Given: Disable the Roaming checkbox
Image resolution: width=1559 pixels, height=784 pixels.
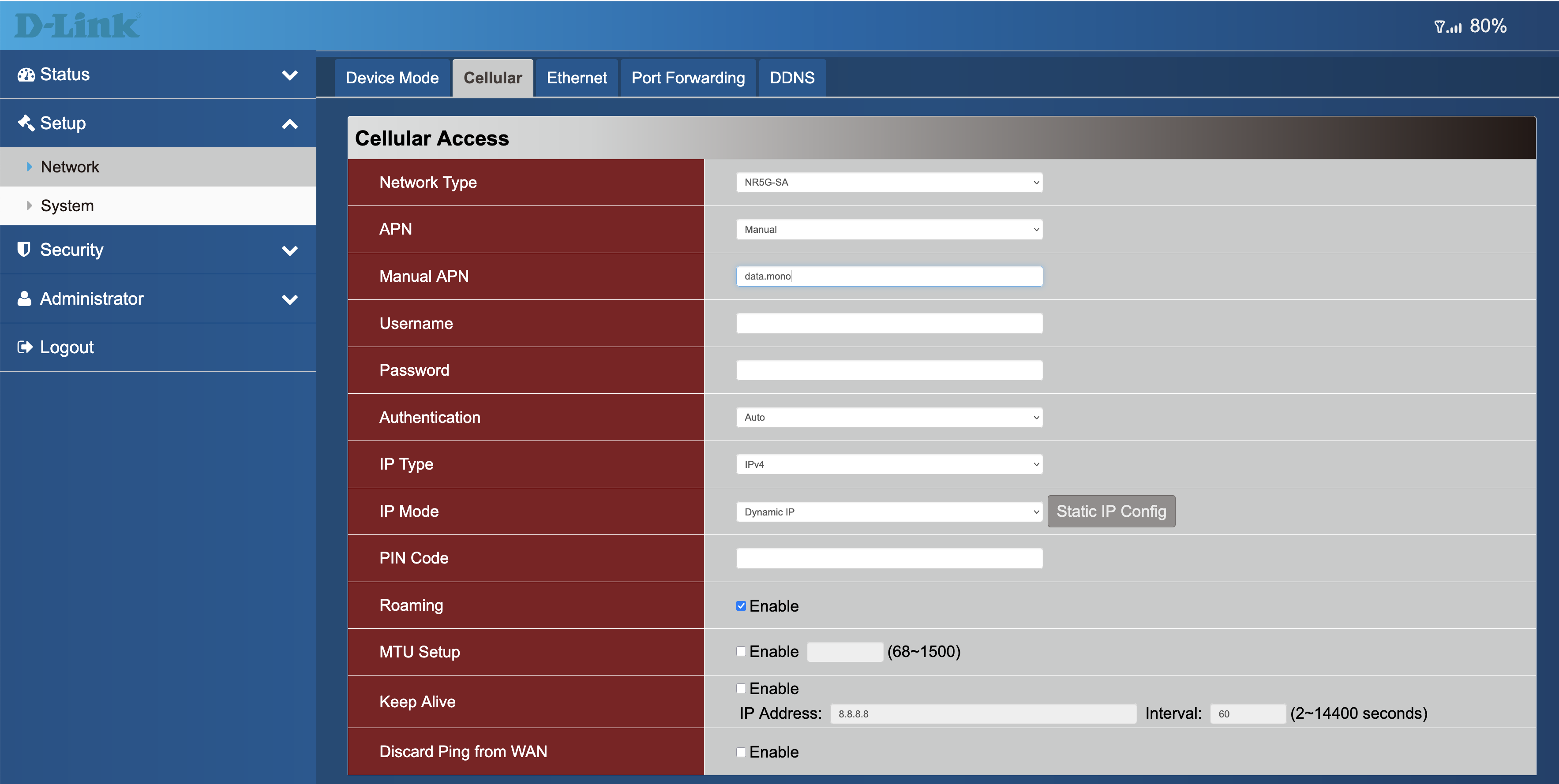Looking at the screenshot, I should point(741,605).
